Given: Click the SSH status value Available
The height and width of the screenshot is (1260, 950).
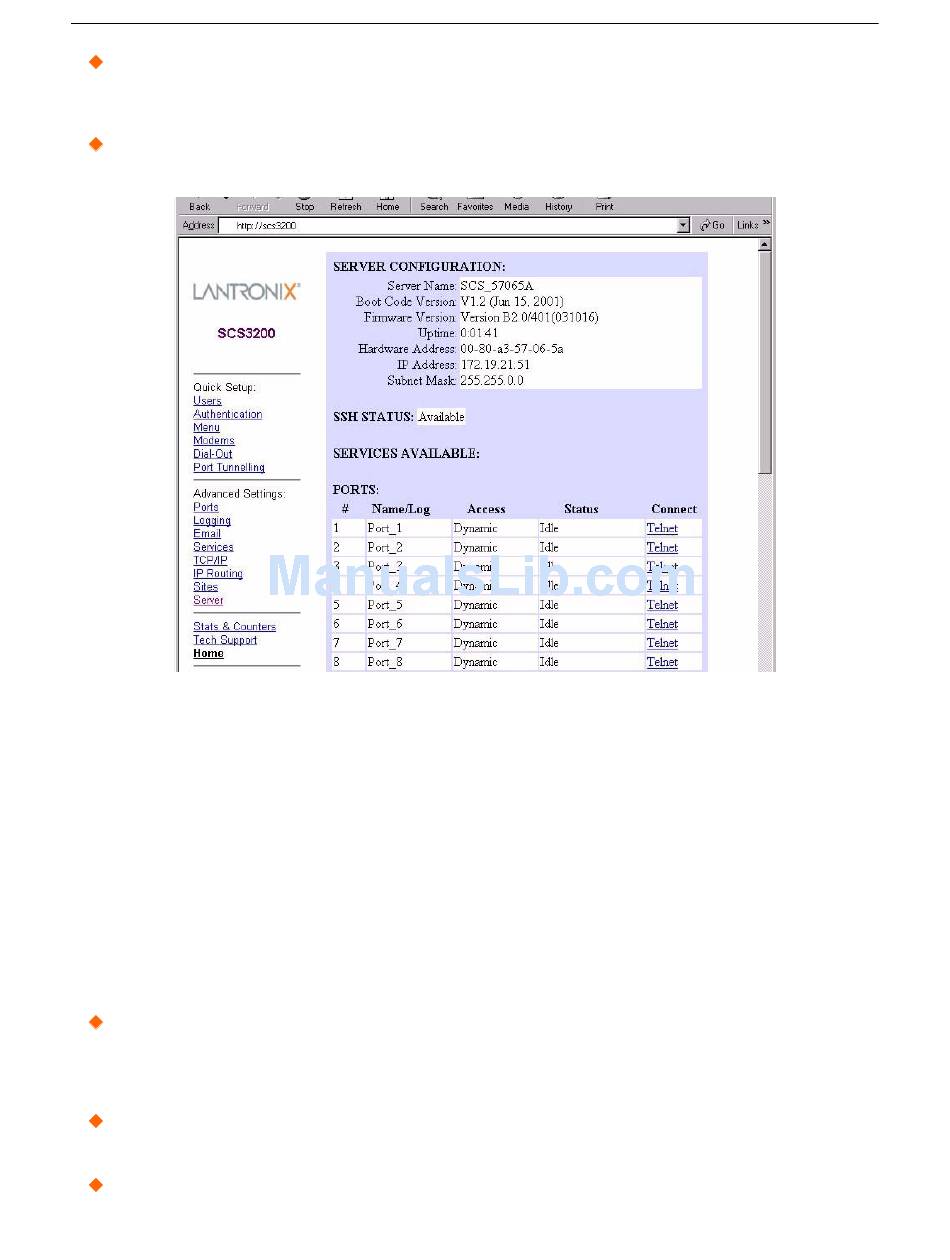Looking at the screenshot, I should (441, 417).
